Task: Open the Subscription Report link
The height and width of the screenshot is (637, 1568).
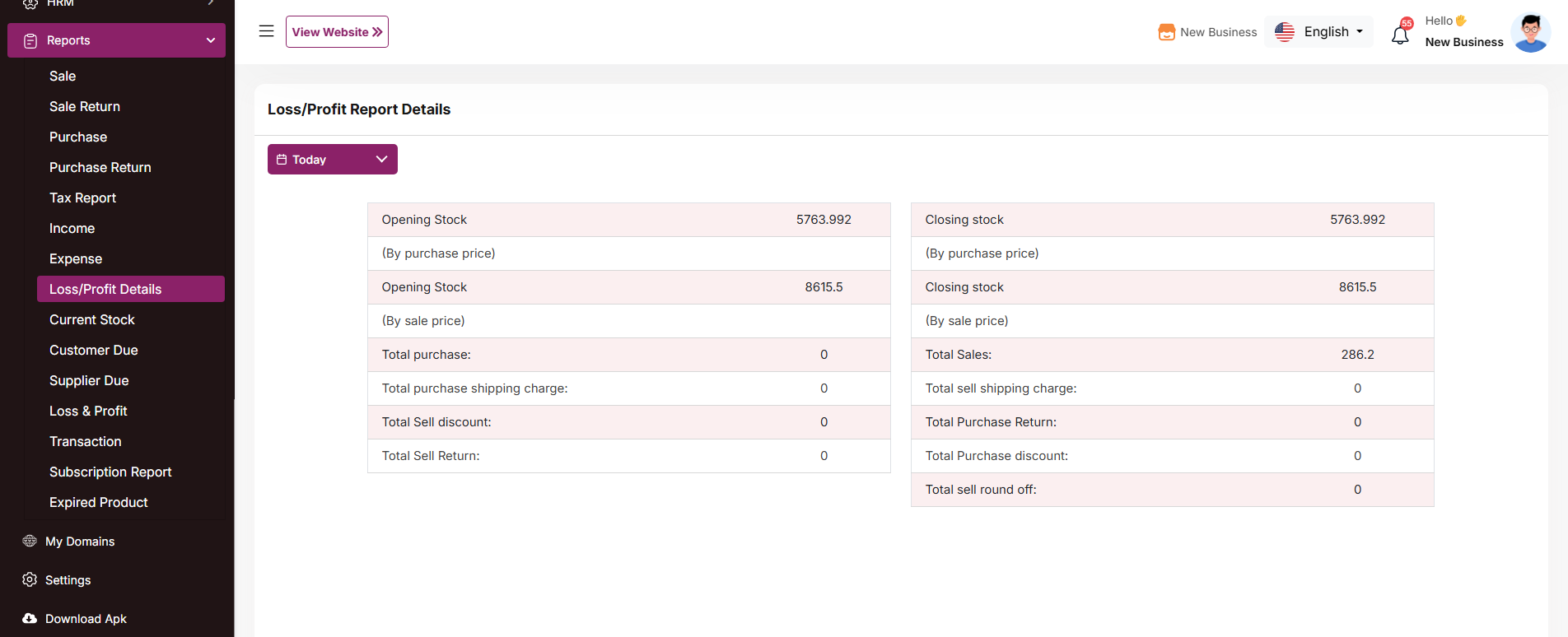Action: tap(110, 472)
